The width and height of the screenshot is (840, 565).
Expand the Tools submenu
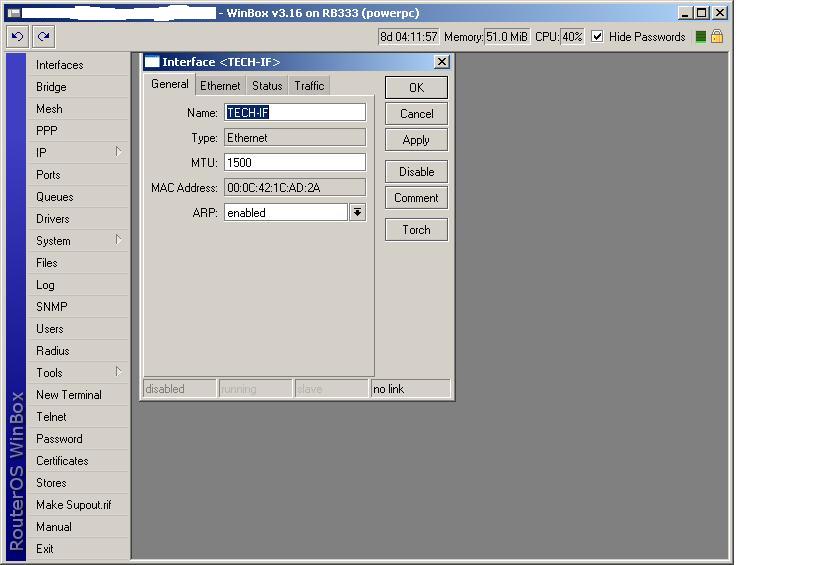118,372
